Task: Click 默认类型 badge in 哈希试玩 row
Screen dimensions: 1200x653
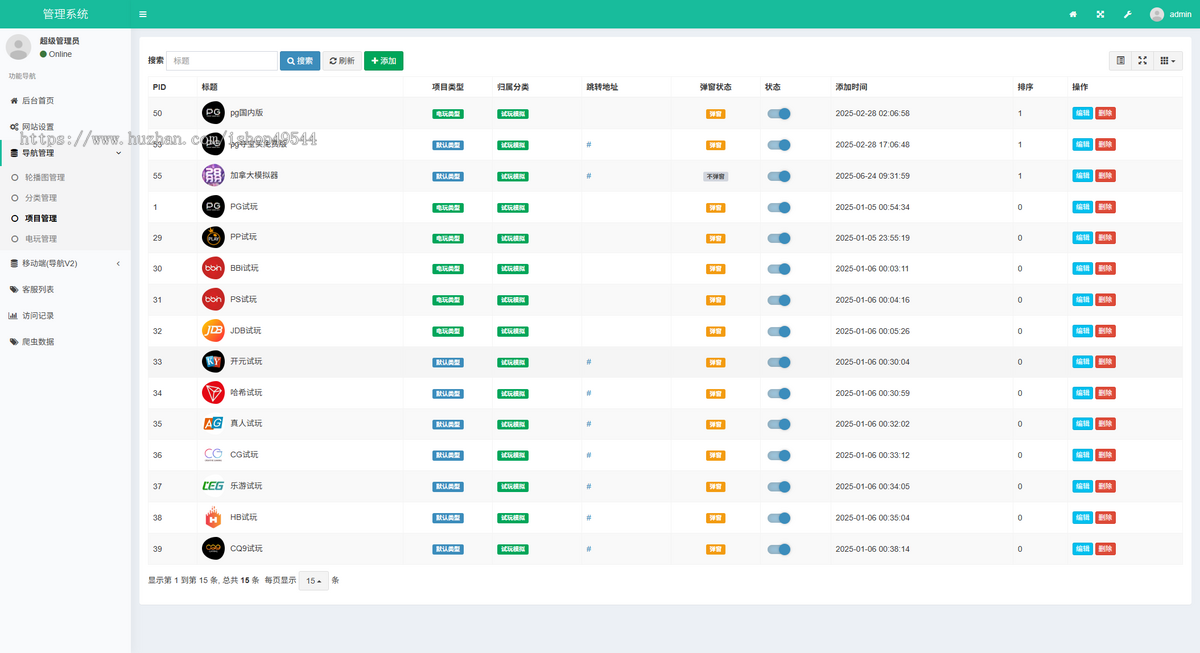Action: point(448,393)
